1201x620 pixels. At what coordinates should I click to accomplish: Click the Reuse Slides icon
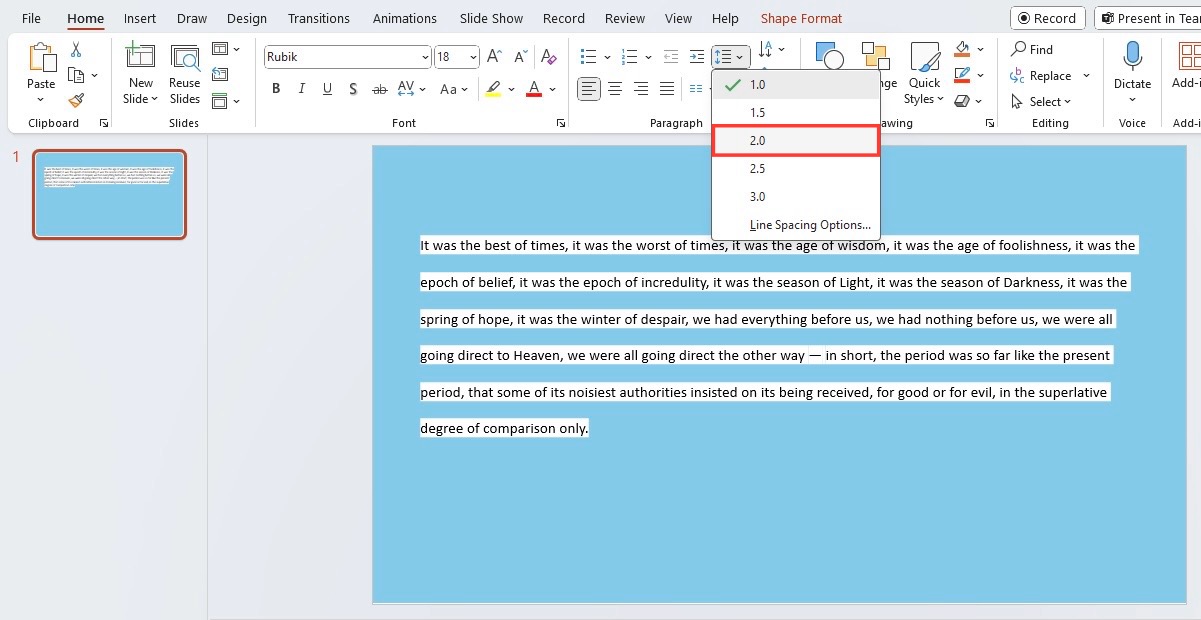[184, 62]
